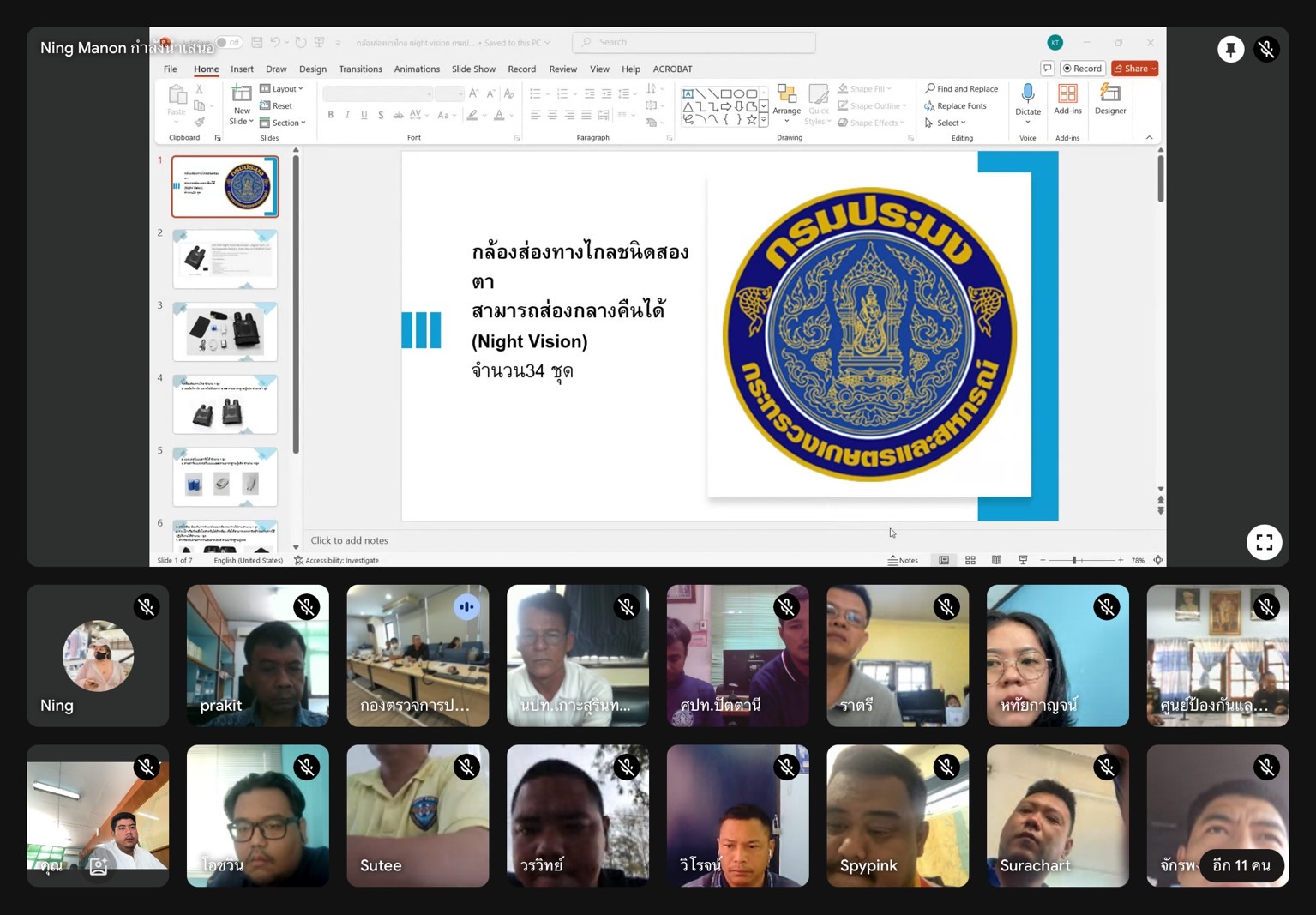The image size is (1316, 915).
Task: Click the Cut scissors icon
Action: coord(199,89)
